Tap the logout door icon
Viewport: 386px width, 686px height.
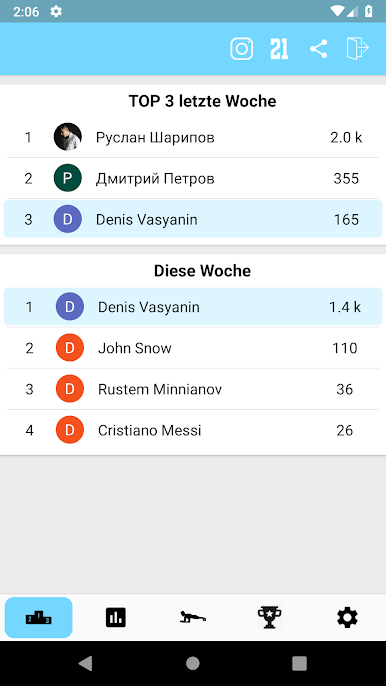(x=358, y=48)
